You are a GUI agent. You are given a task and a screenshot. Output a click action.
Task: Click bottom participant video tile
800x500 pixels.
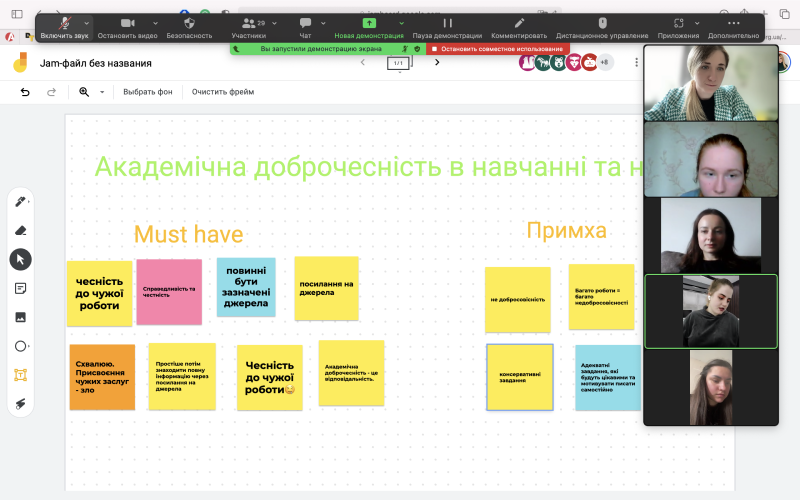click(711, 387)
